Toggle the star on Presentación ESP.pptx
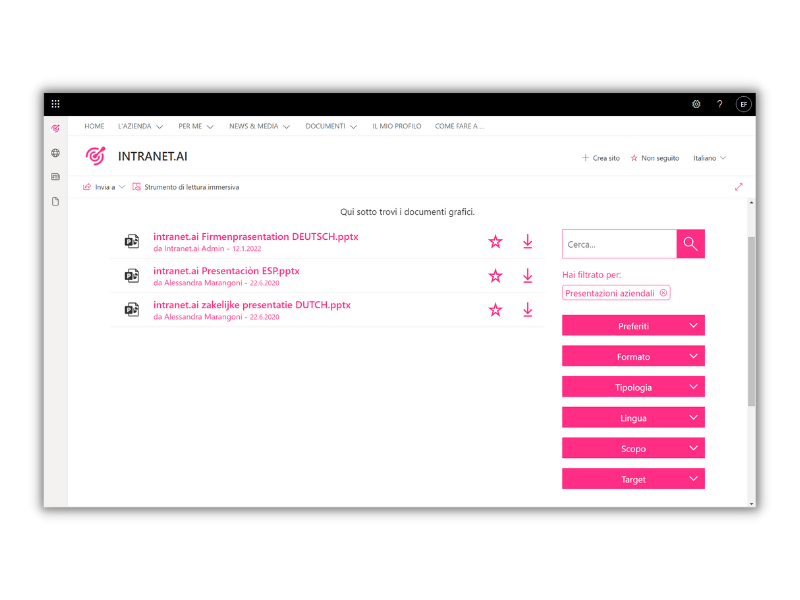 click(x=495, y=275)
